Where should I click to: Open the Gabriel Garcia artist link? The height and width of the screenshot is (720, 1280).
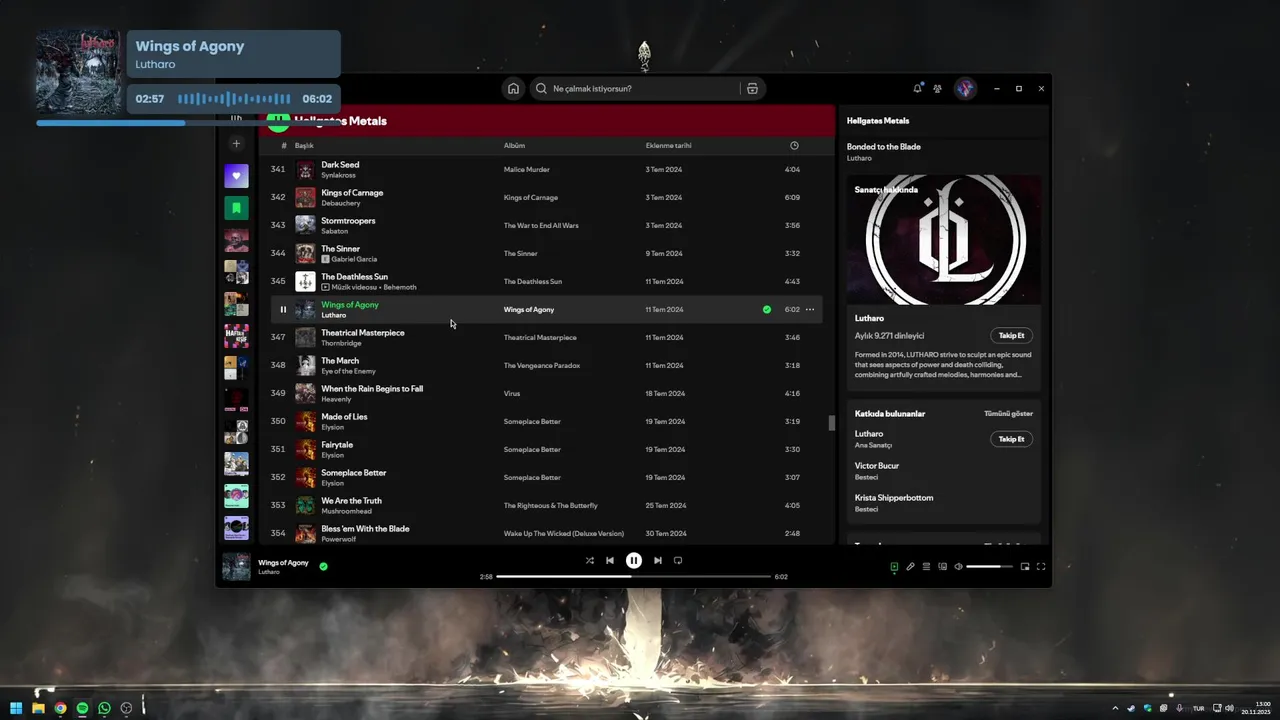pyautogui.click(x=354, y=259)
